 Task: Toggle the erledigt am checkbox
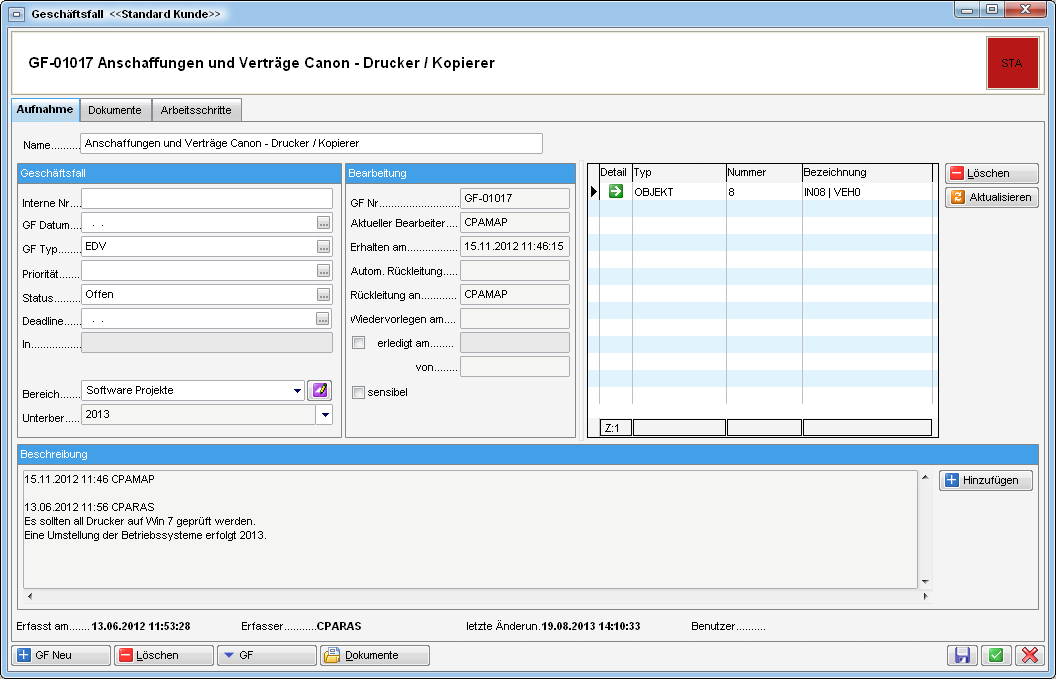(358, 343)
